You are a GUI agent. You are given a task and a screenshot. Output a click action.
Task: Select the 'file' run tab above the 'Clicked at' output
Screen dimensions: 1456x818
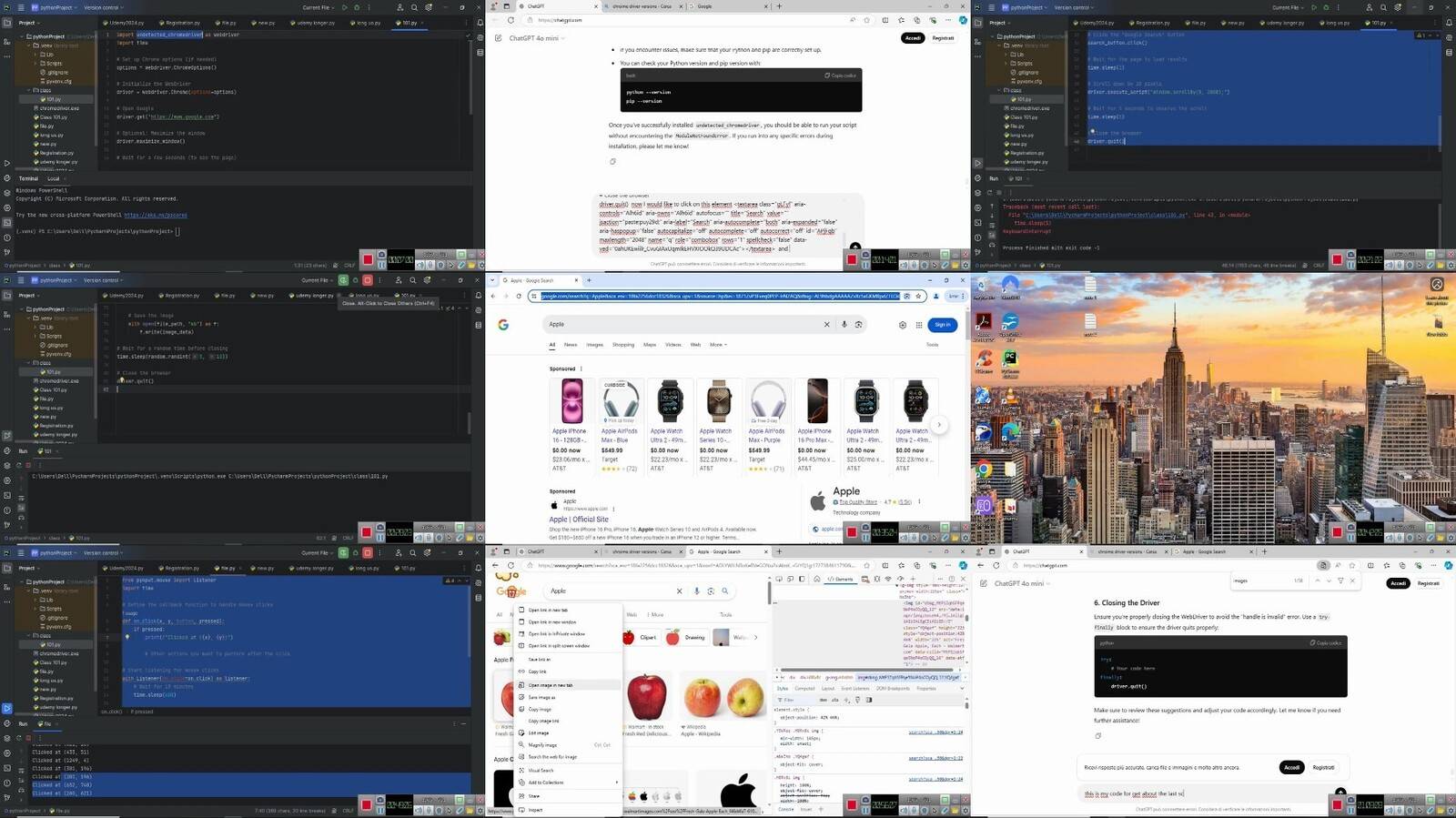46,724
